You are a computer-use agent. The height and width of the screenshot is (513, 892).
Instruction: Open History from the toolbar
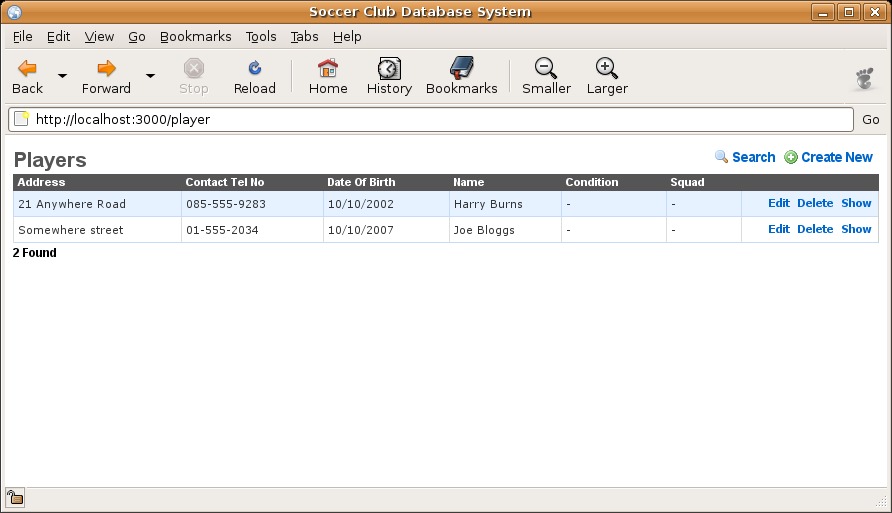coord(389,69)
